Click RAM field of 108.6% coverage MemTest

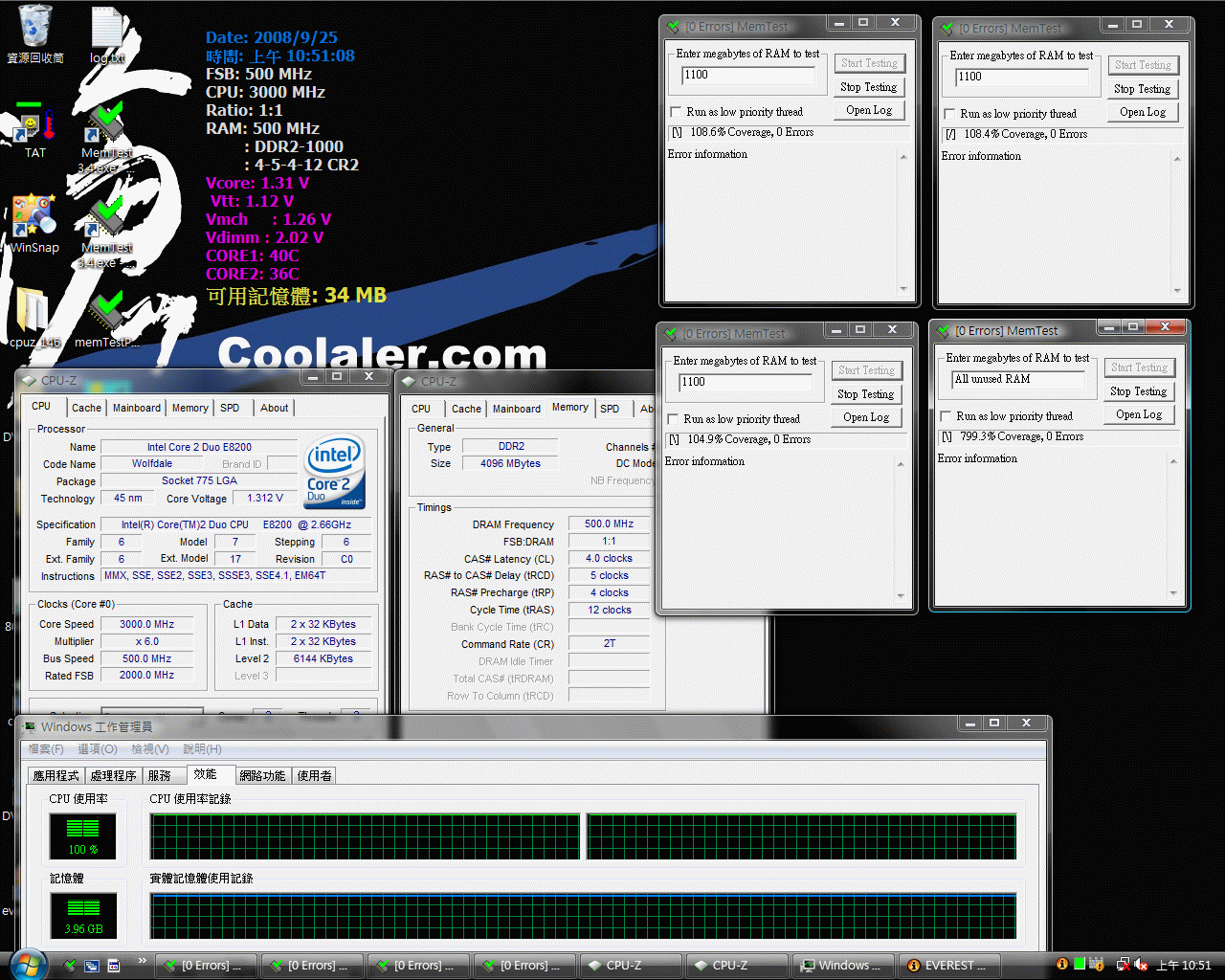(748, 76)
